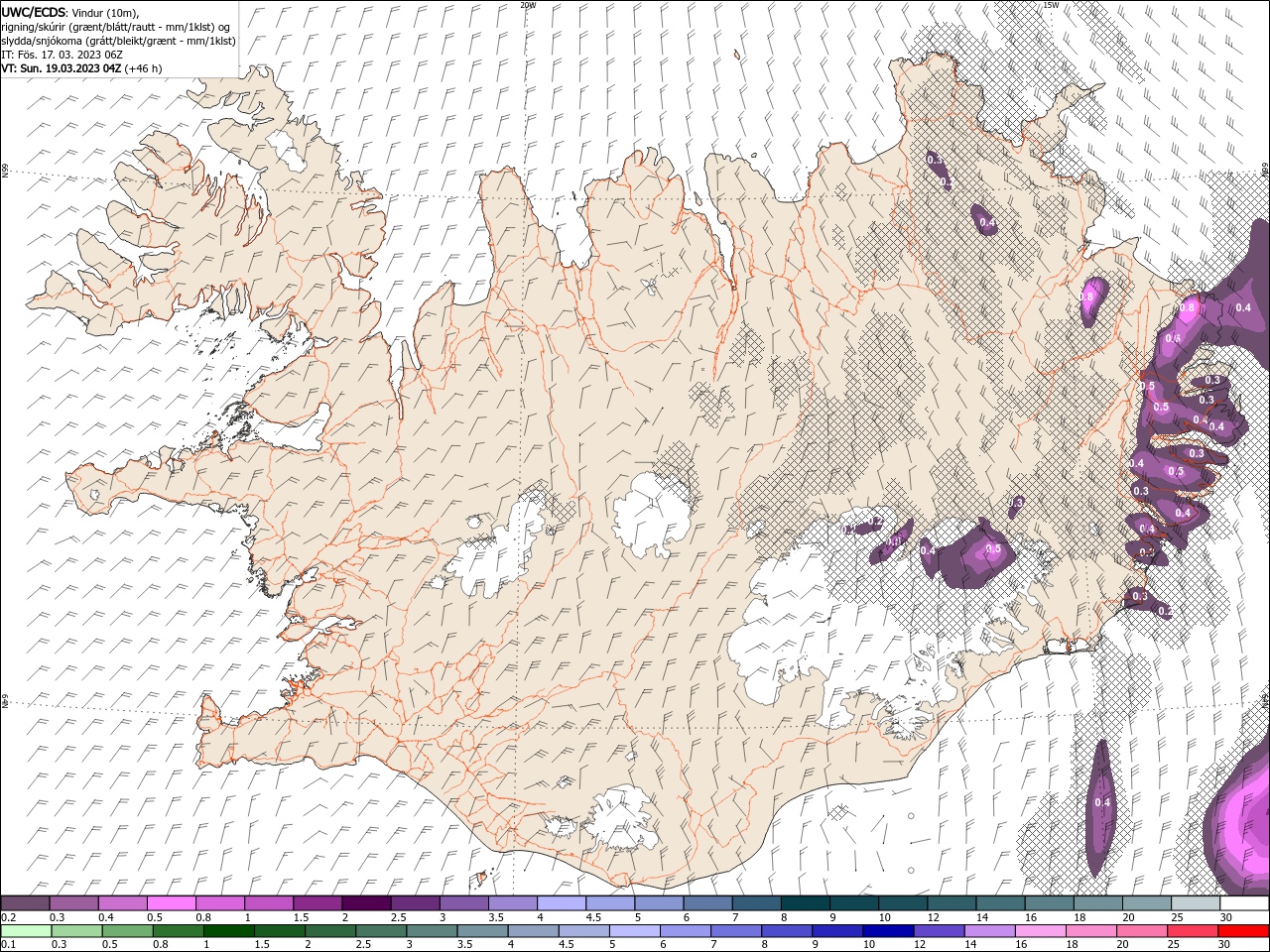
Task: Select the bright red swatch starting at 30, lower legend
Action: tap(1243, 931)
